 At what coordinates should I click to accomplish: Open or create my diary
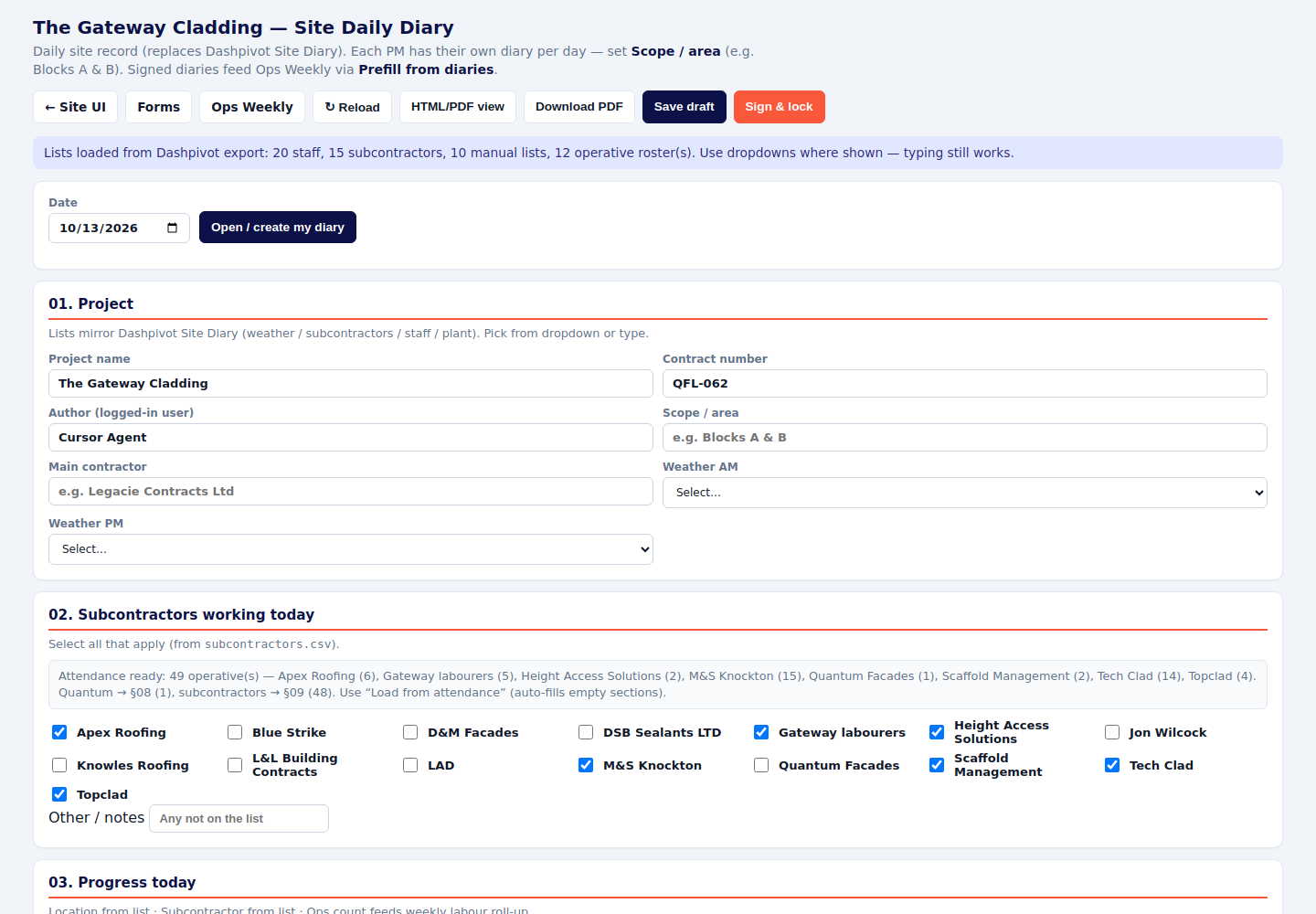tap(278, 228)
